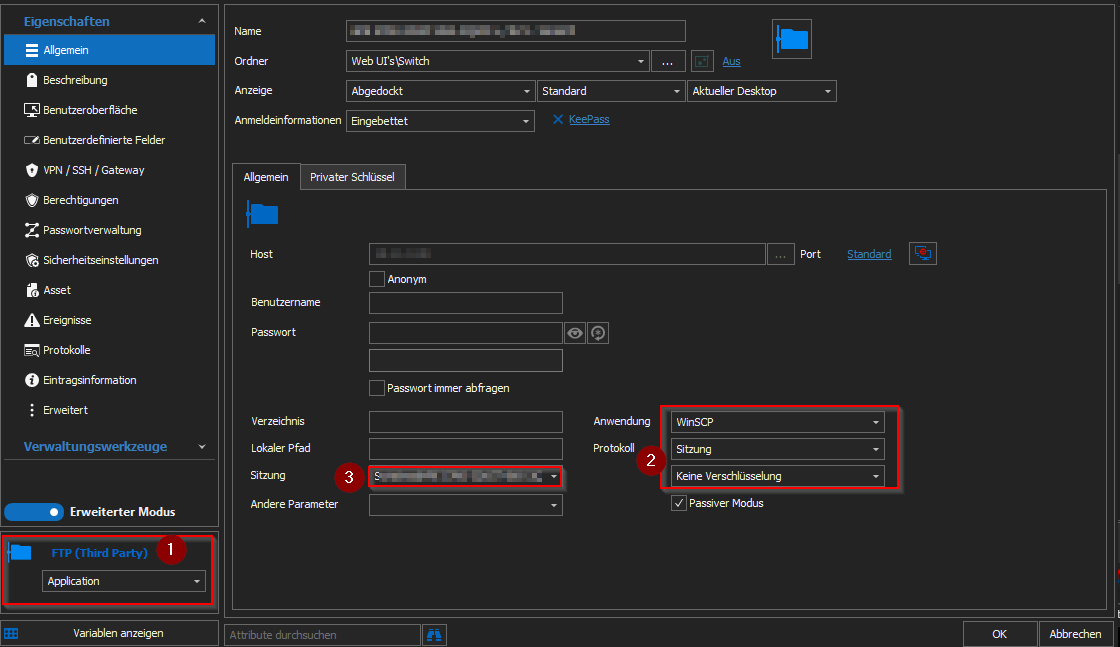Click the Attribute durchsuchen search field
Viewport: 1120px width, 647px height.
[x=322, y=635]
